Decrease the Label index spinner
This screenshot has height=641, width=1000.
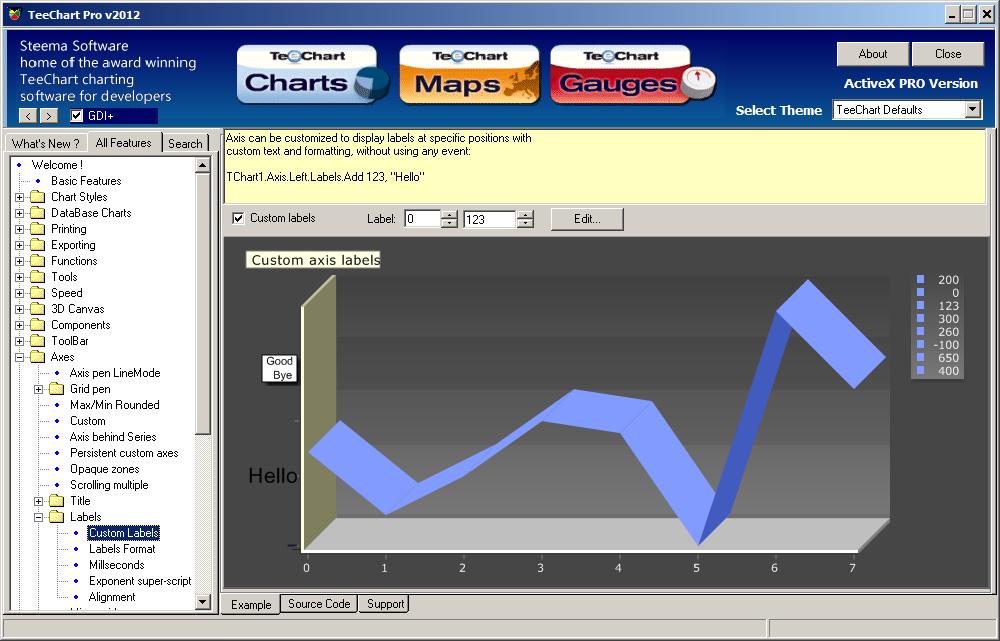click(449, 223)
